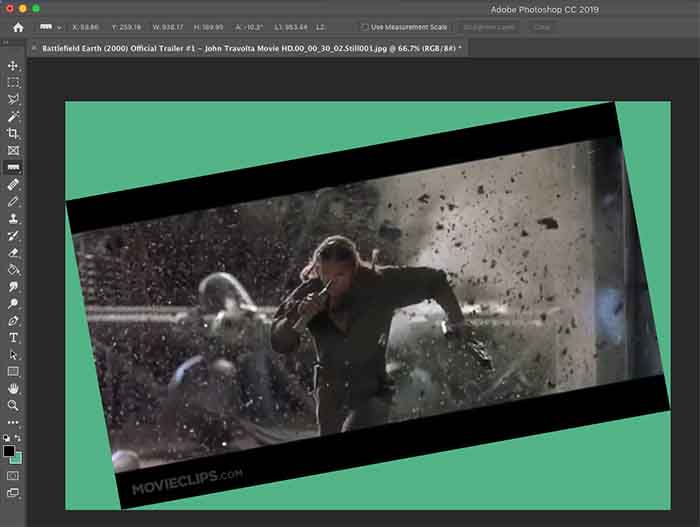Screen dimensions: 700x527
Task: Toggle Quick Mask mode icon
Action: tap(13, 476)
